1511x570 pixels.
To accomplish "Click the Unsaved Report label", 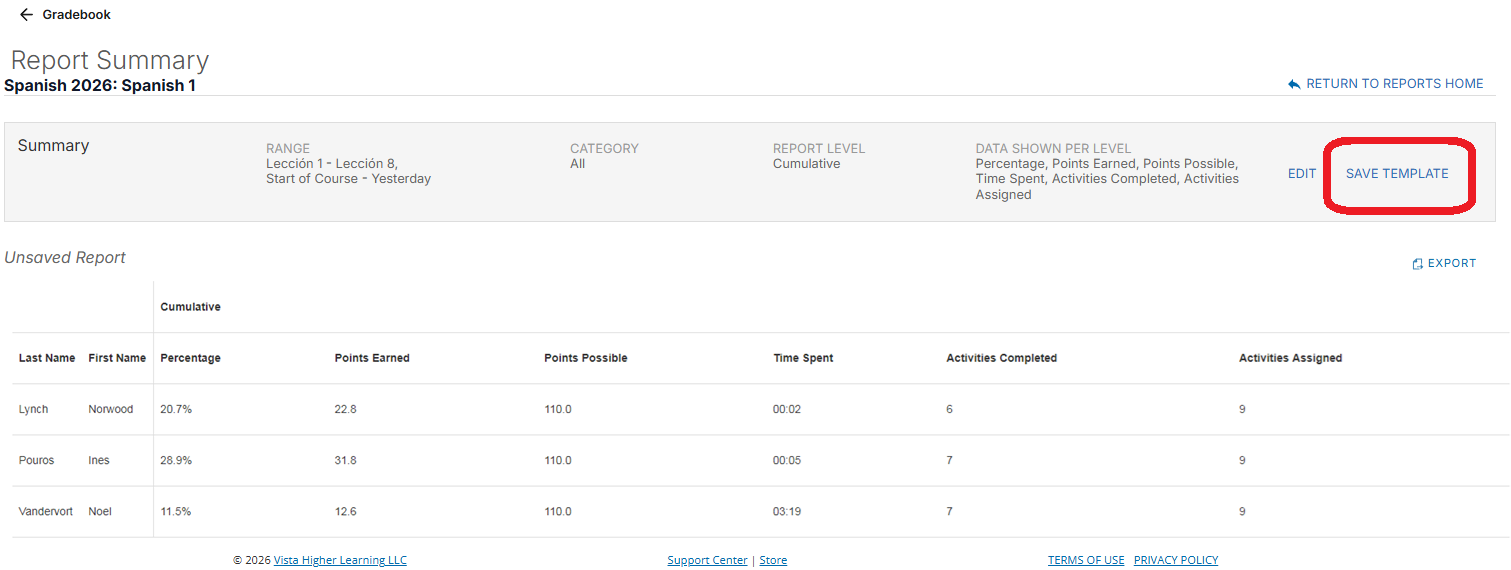I will point(65,258).
